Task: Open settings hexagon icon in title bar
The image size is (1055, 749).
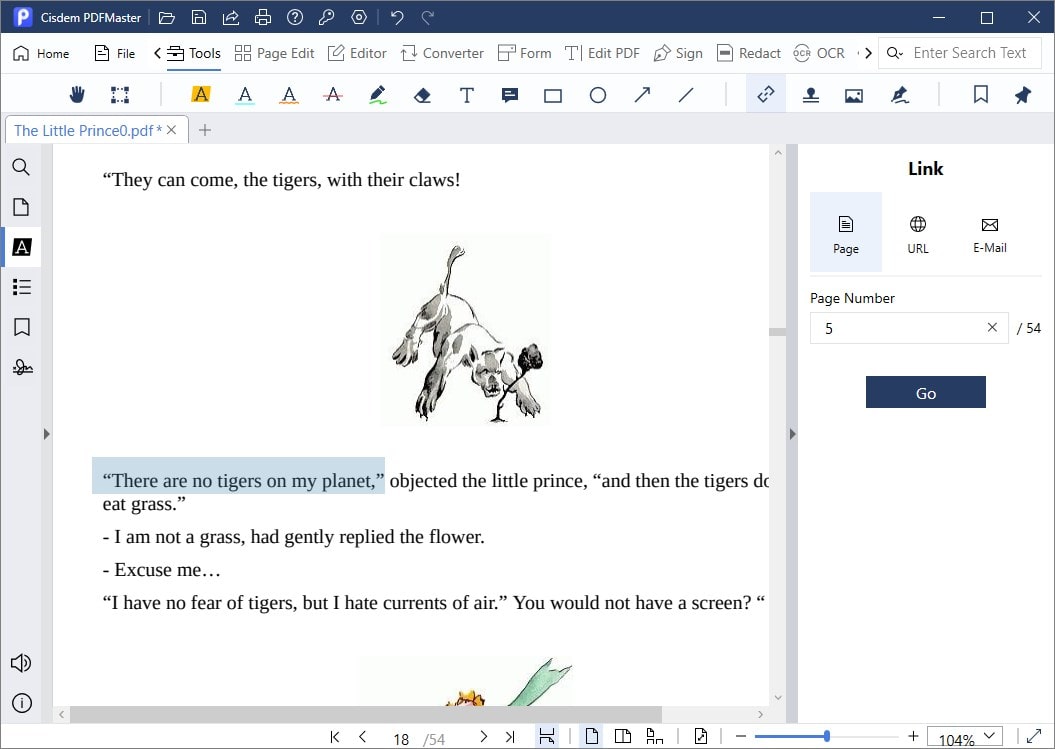Action: pos(359,17)
